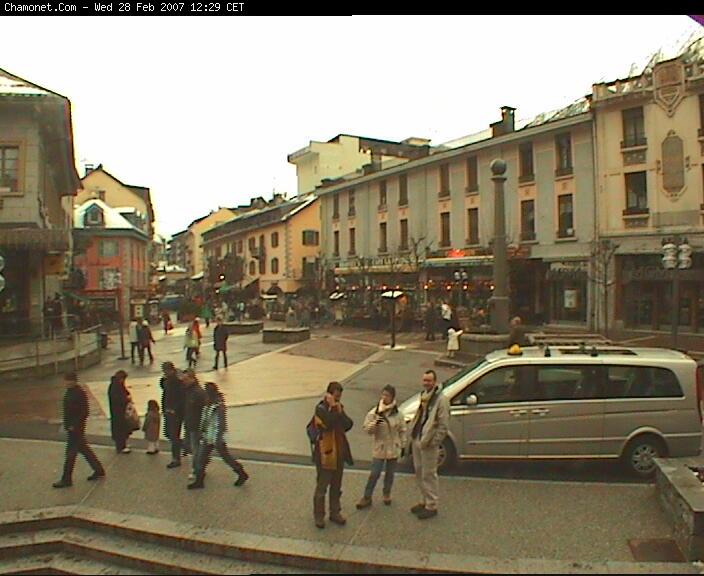Open the webcam image of the town square
Viewport: 704px width, 576px height.
coord(352,295)
